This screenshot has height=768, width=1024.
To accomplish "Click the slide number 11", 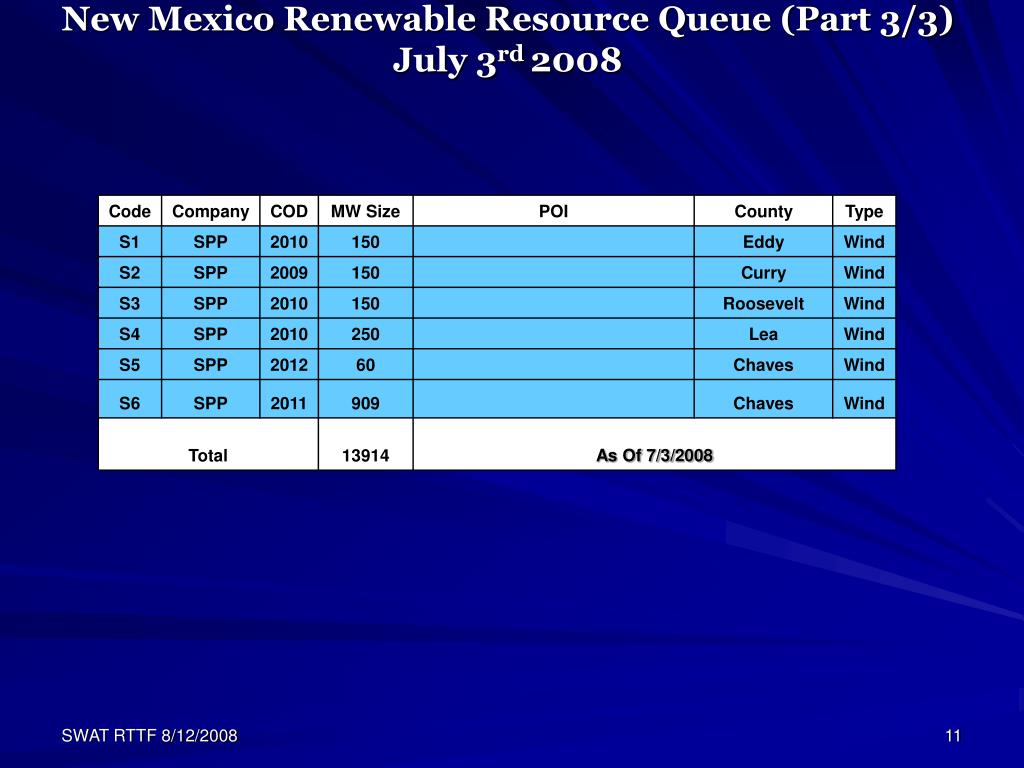I will [953, 736].
